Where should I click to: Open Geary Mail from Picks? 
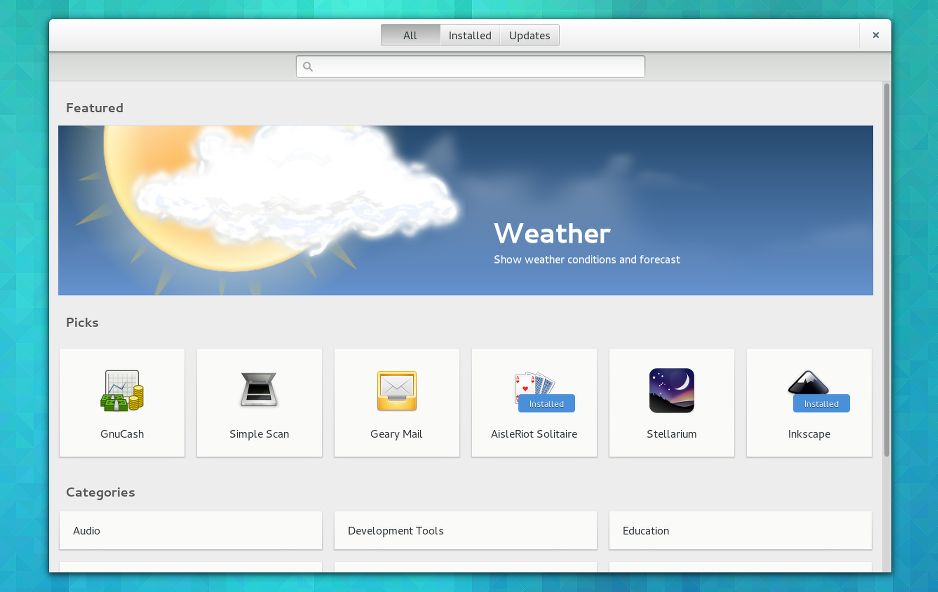[396, 391]
